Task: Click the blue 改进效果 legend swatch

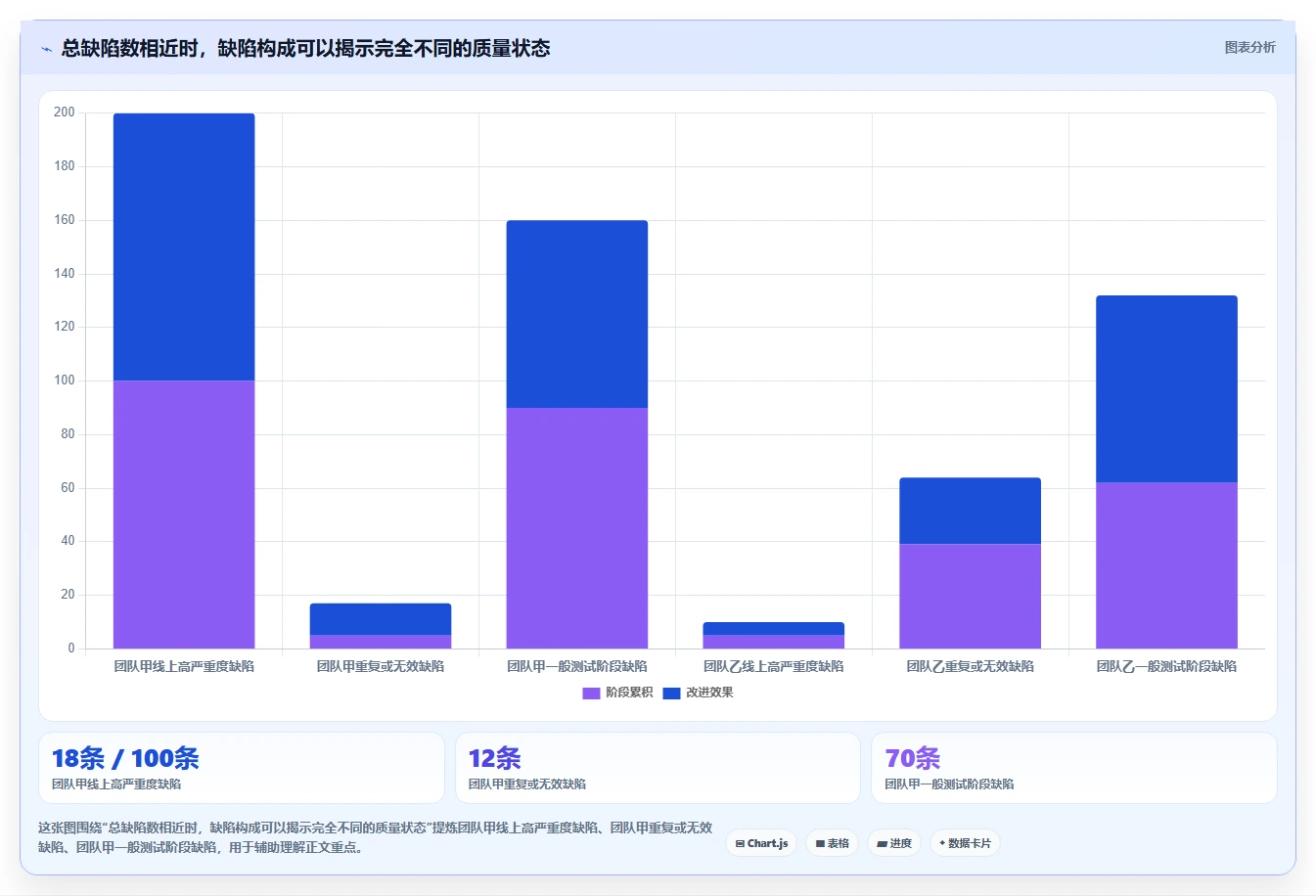Action: [671, 694]
